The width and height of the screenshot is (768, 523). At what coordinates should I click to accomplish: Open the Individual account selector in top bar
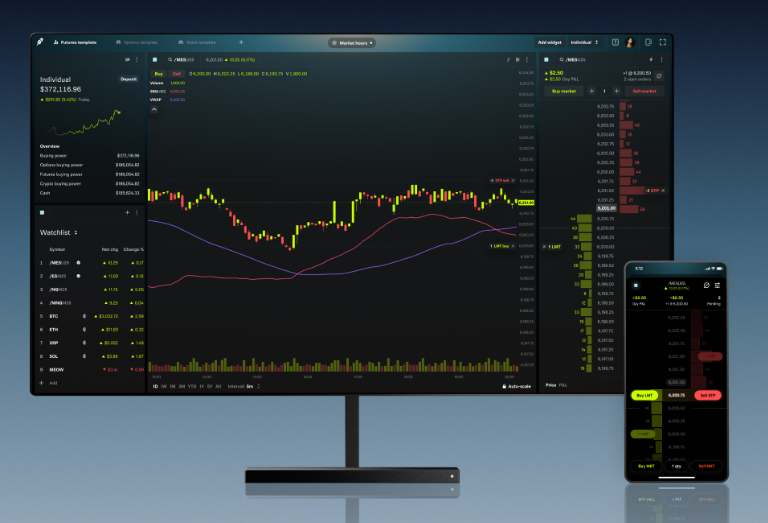584,43
